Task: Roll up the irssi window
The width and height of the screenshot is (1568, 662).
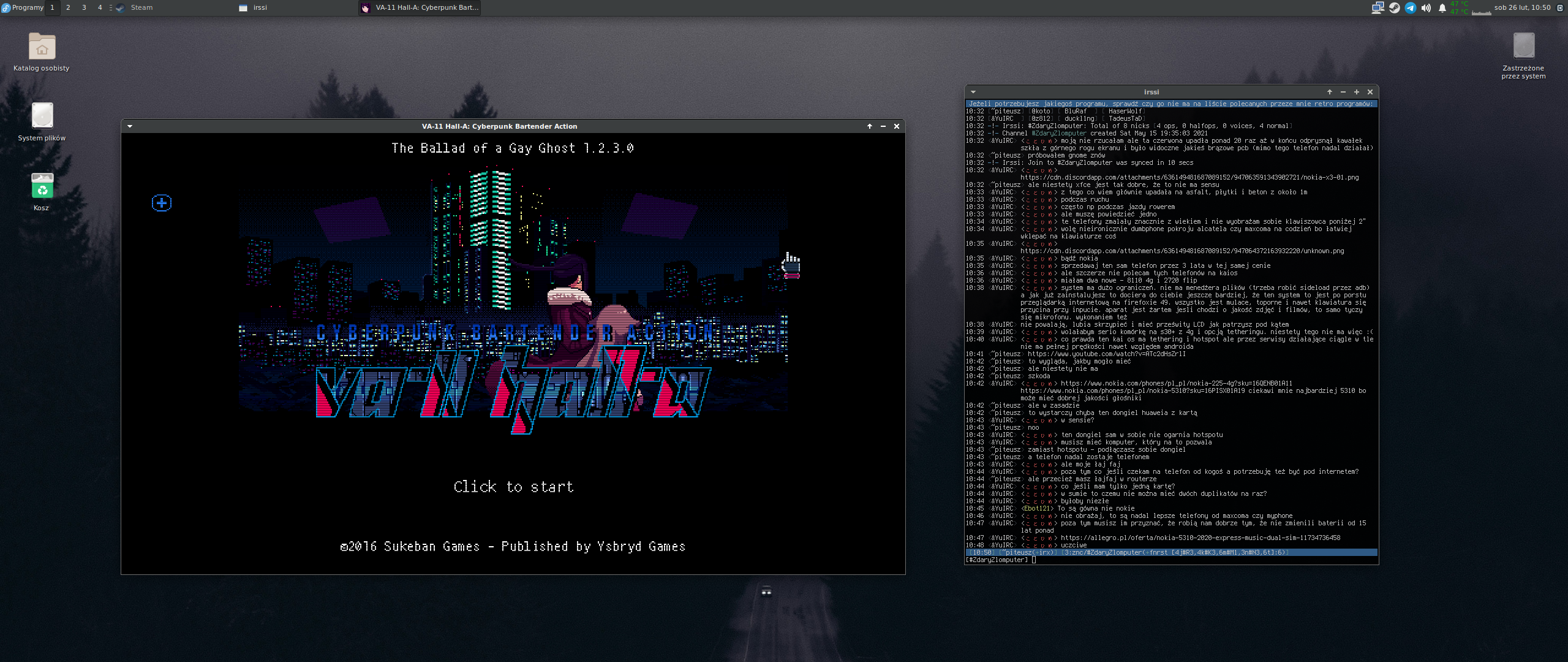Action: [x=1329, y=92]
